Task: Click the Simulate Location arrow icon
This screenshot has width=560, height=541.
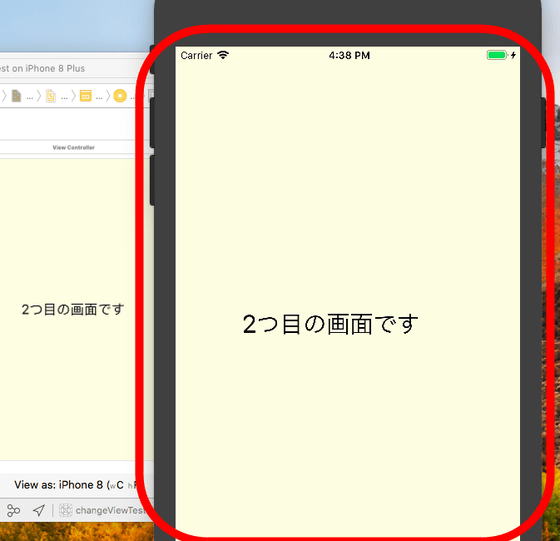Action: [39, 510]
